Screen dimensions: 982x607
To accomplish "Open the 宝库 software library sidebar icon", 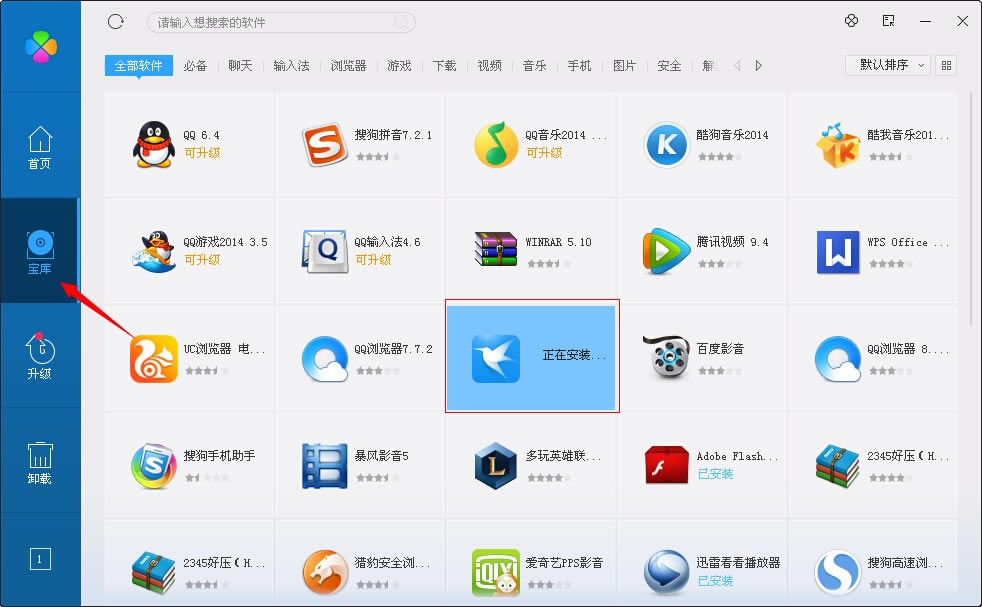I will tap(39, 252).
